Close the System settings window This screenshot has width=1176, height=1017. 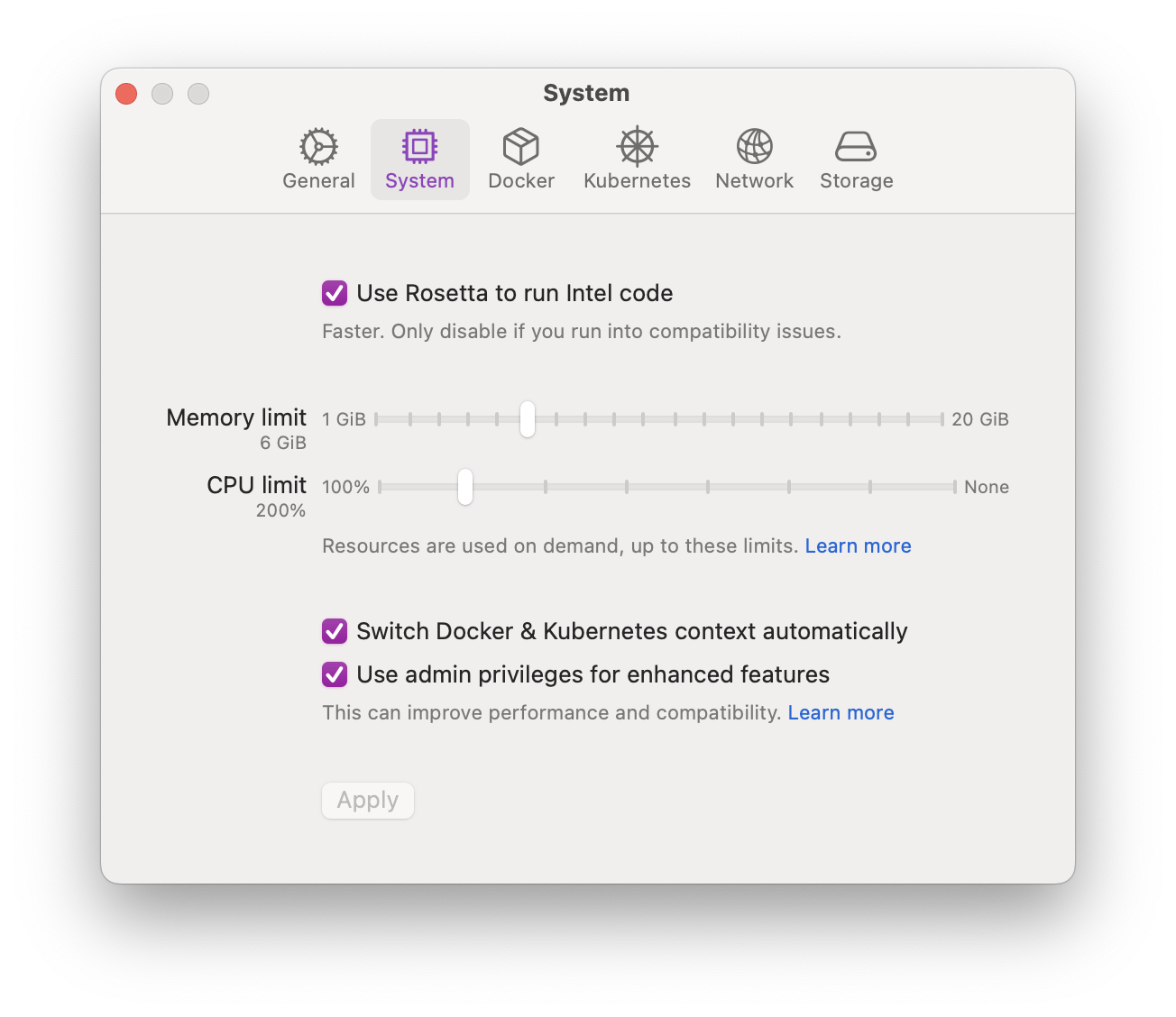126,94
